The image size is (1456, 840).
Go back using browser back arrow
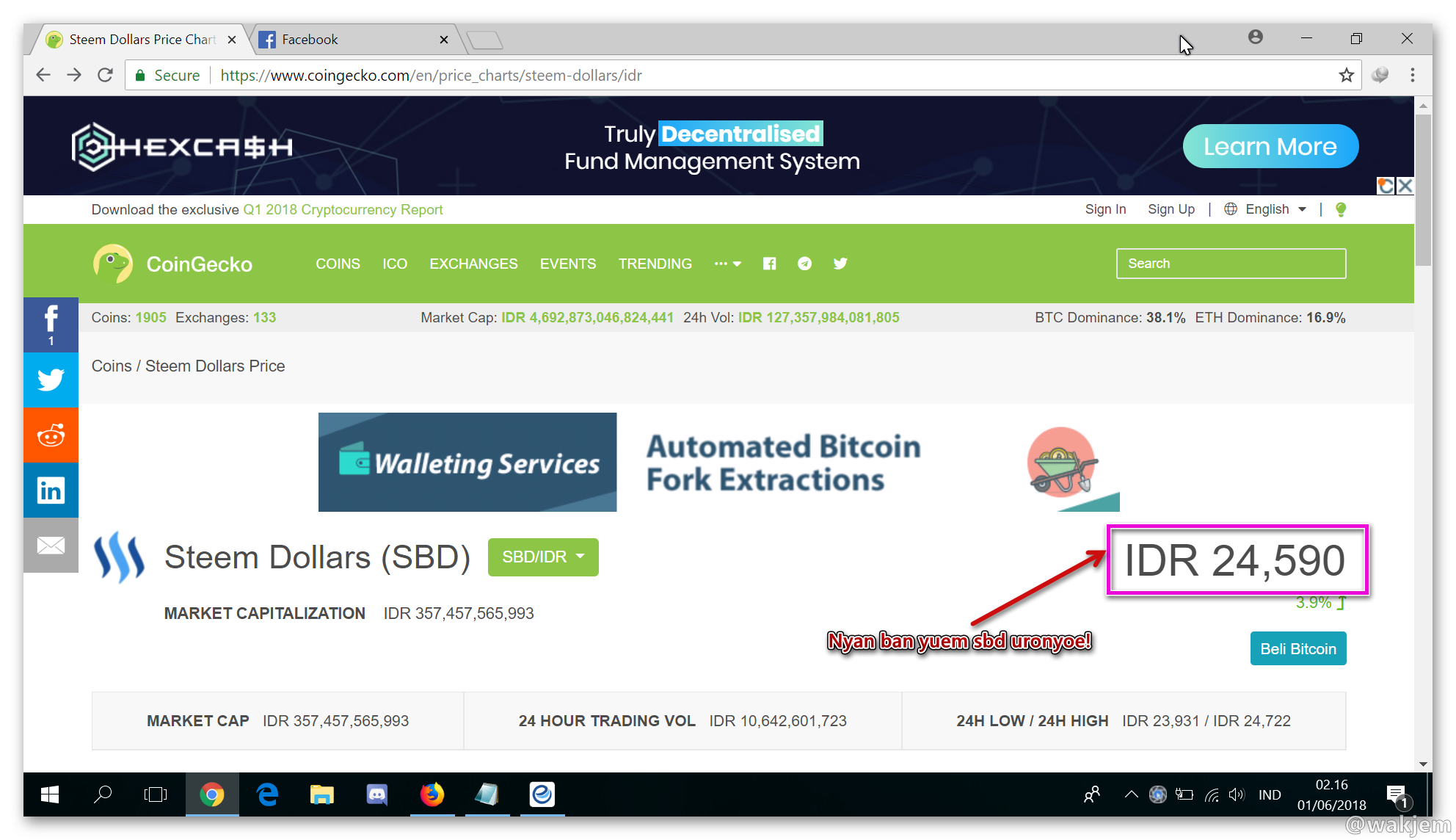pyautogui.click(x=43, y=75)
